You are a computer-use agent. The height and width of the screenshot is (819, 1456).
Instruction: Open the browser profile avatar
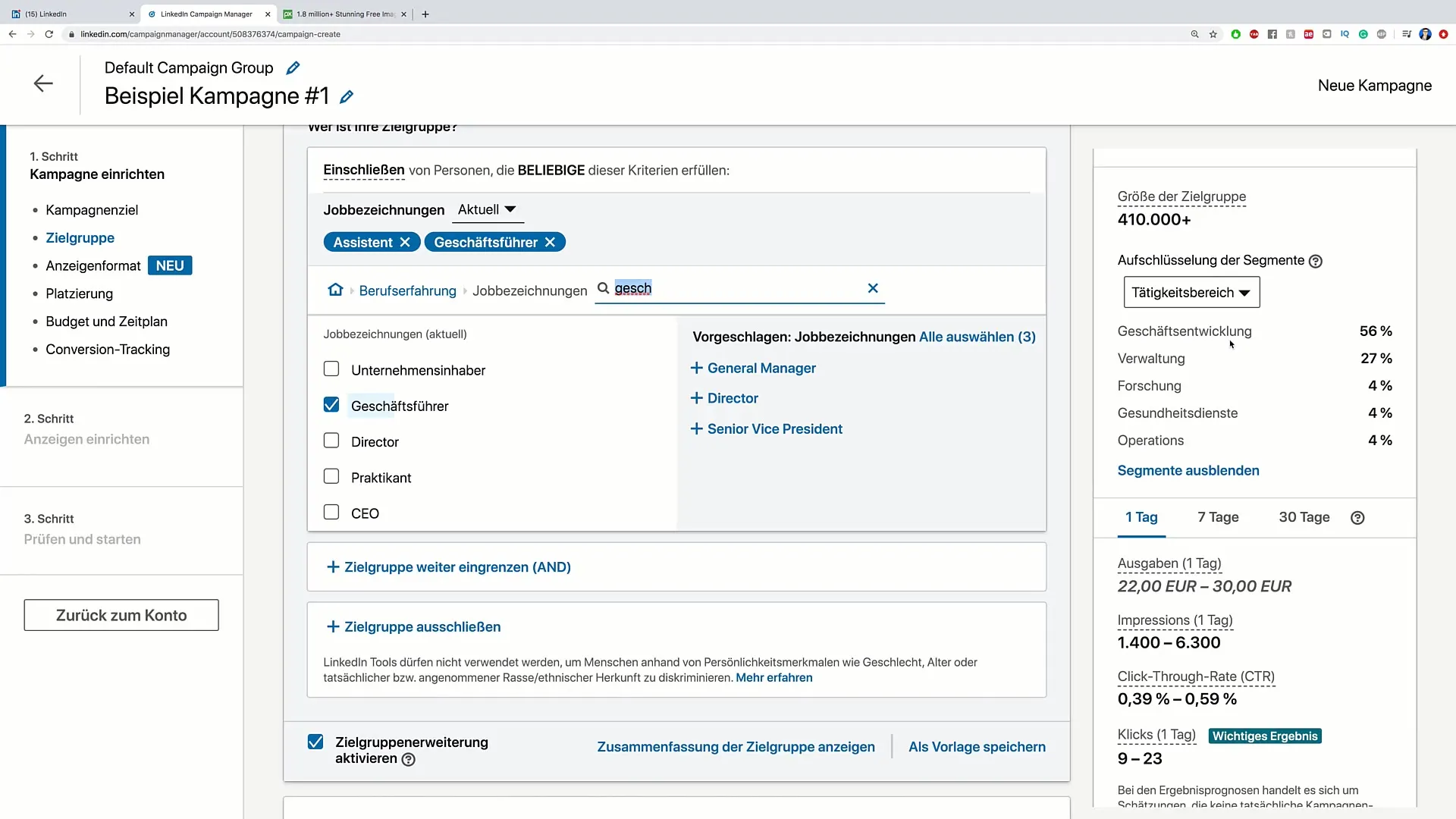point(1425,34)
